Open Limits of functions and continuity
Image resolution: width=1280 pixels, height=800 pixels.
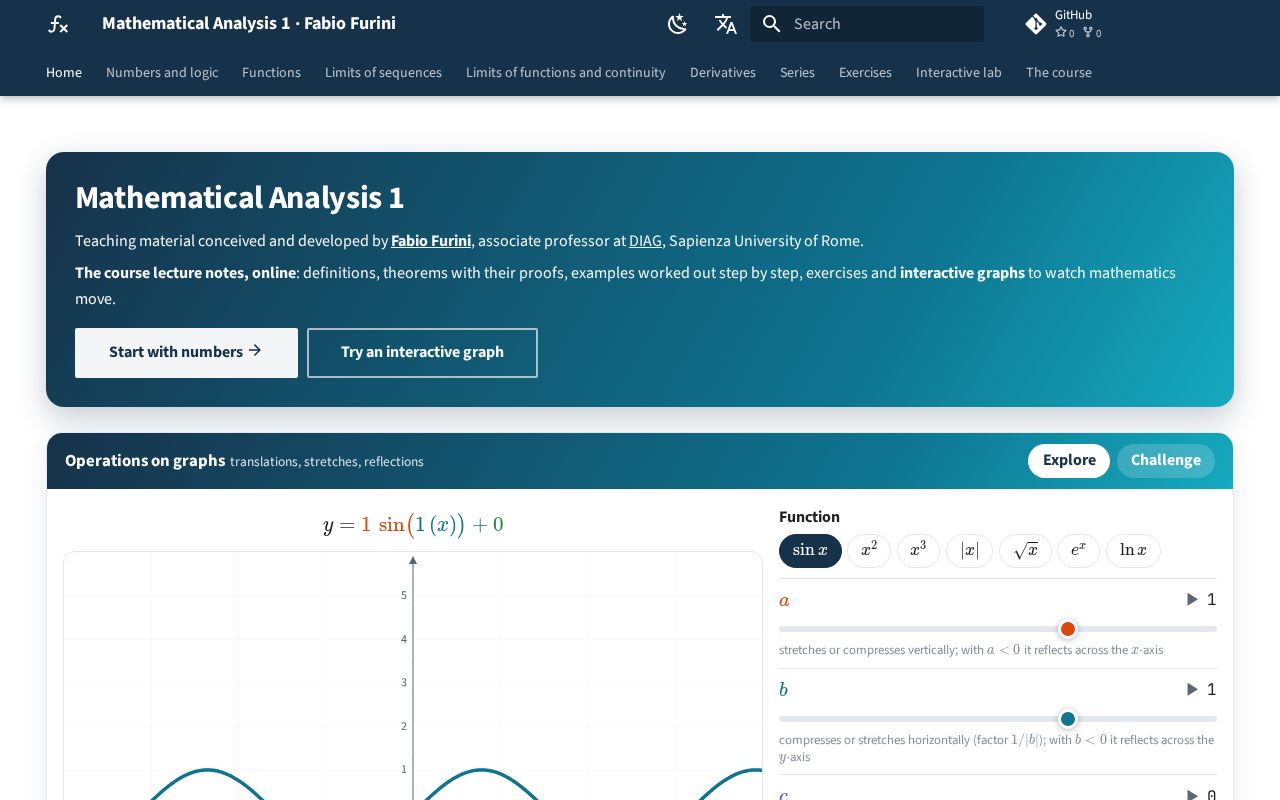coord(566,72)
